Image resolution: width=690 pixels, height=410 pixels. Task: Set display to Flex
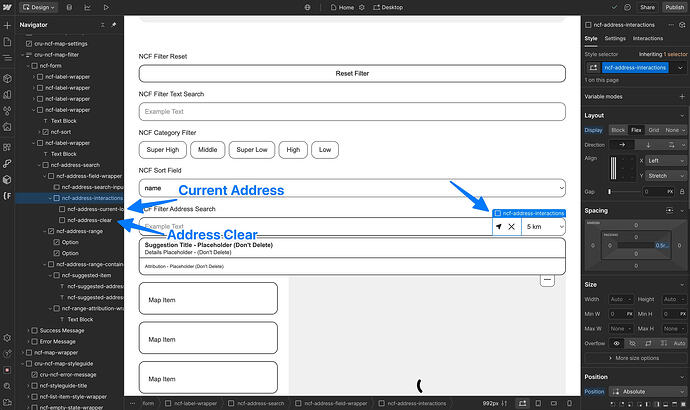point(636,130)
